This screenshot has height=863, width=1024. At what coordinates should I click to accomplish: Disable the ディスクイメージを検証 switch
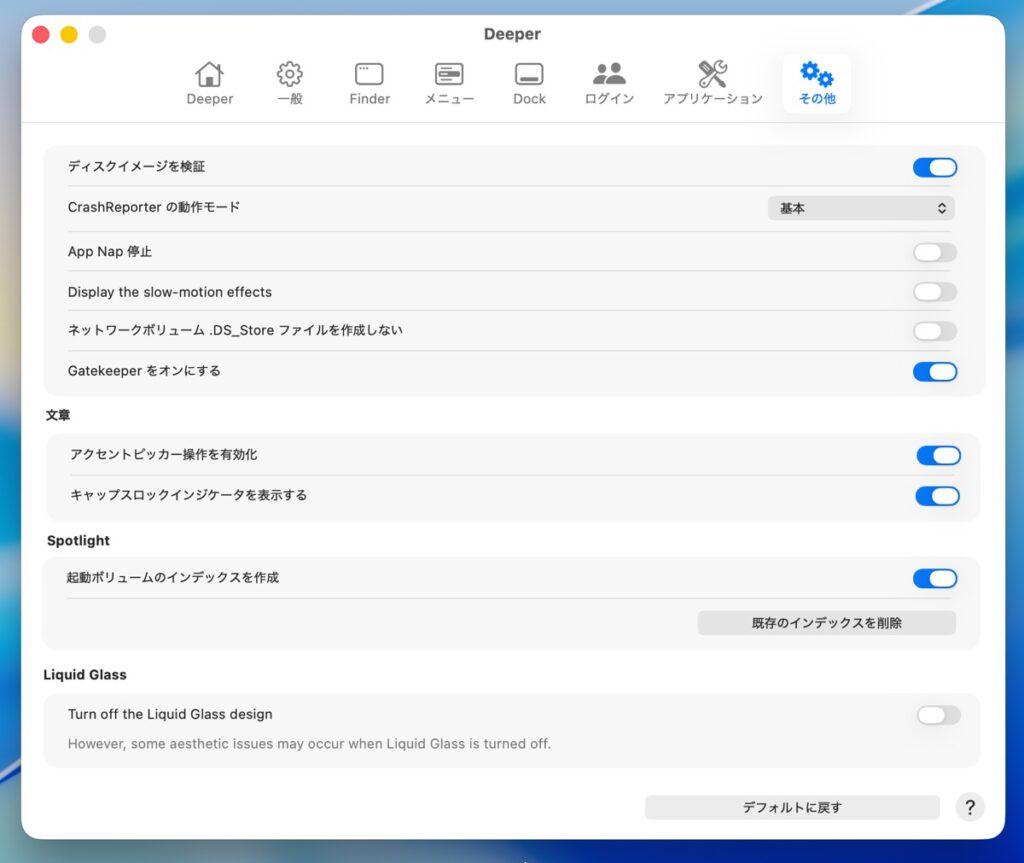[934, 167]
